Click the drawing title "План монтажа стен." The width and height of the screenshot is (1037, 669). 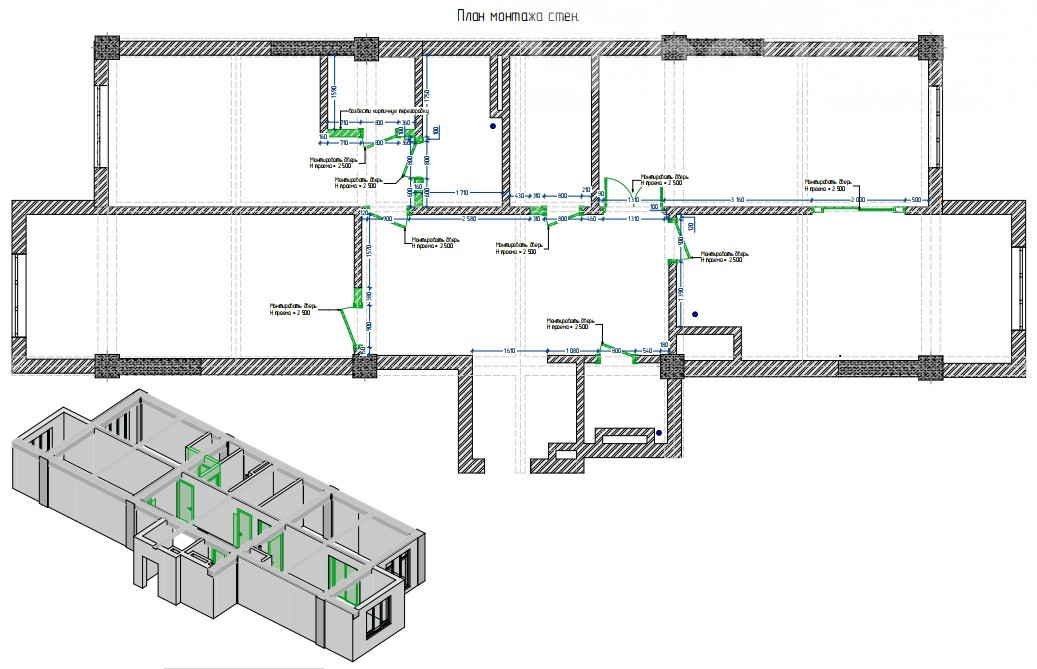point(518,16)
